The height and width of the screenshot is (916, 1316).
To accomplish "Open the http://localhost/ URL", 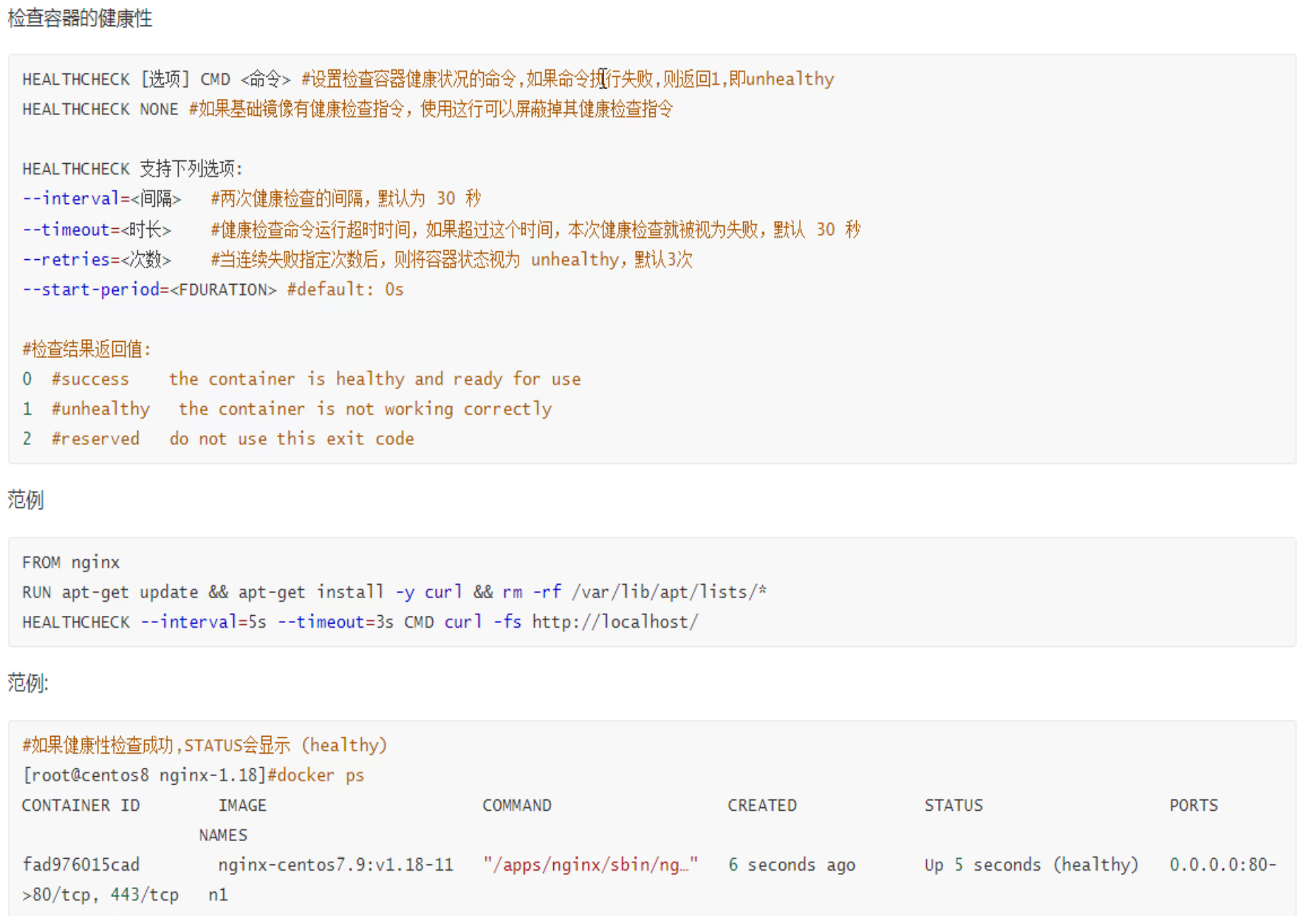I will tap(615, 622).
